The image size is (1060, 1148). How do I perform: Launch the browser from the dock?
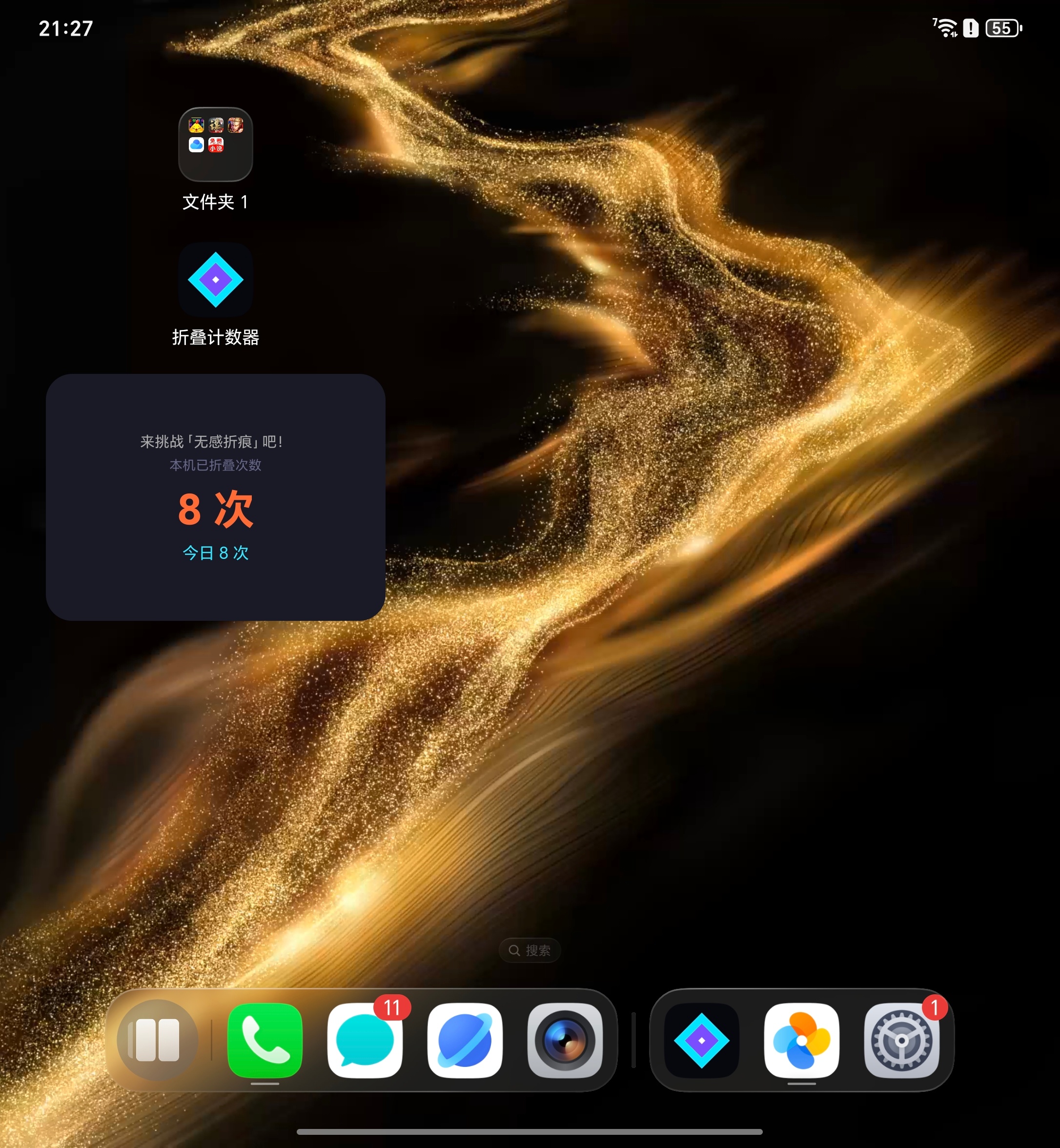point(466,1040)
